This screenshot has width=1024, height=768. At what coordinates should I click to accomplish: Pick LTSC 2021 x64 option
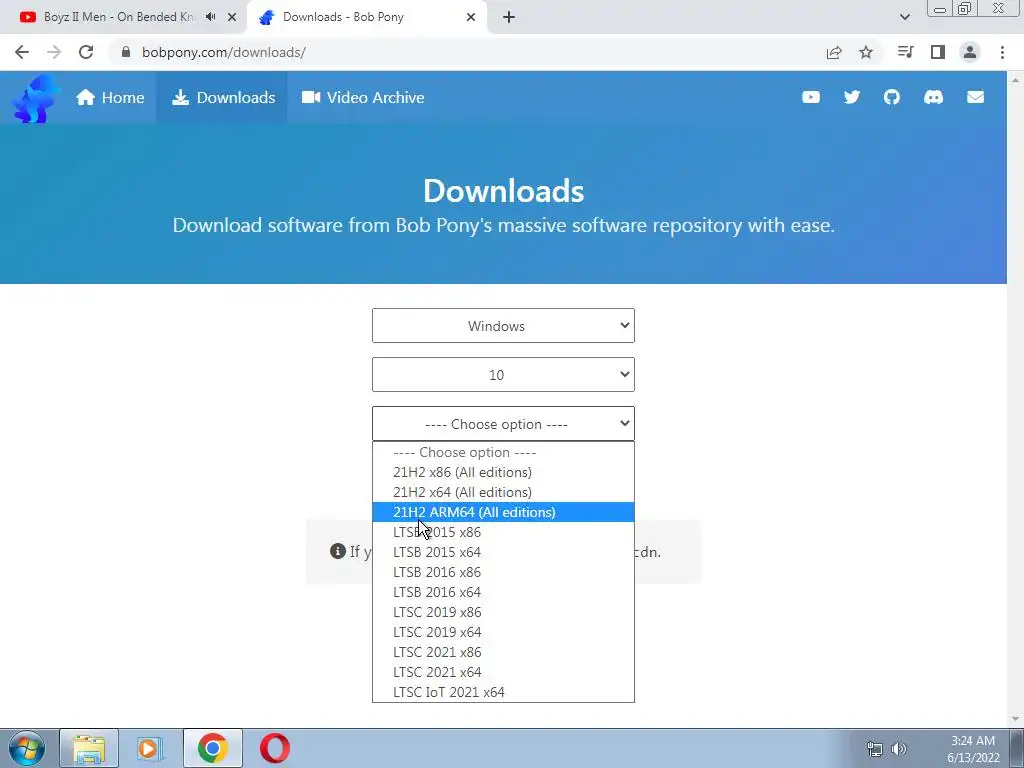coord(503,672)
